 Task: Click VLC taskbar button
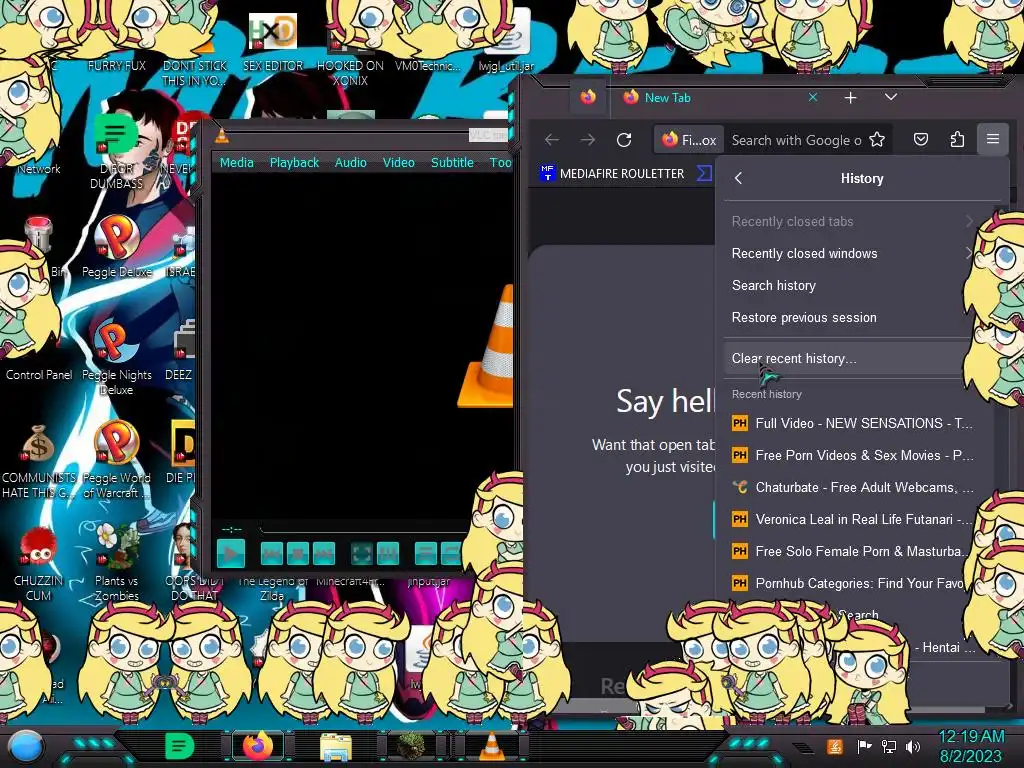pyautogui.click(x=492, y=746)
